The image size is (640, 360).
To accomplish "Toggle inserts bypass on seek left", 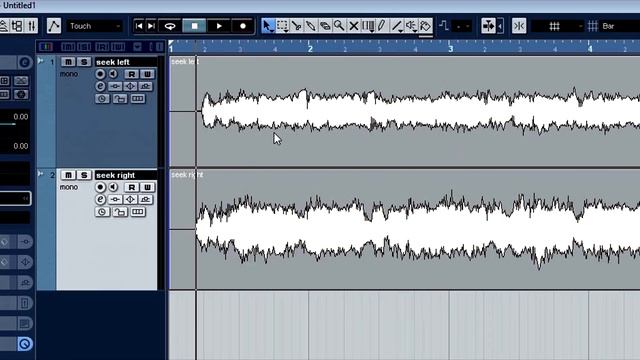I will coord(116,86).
